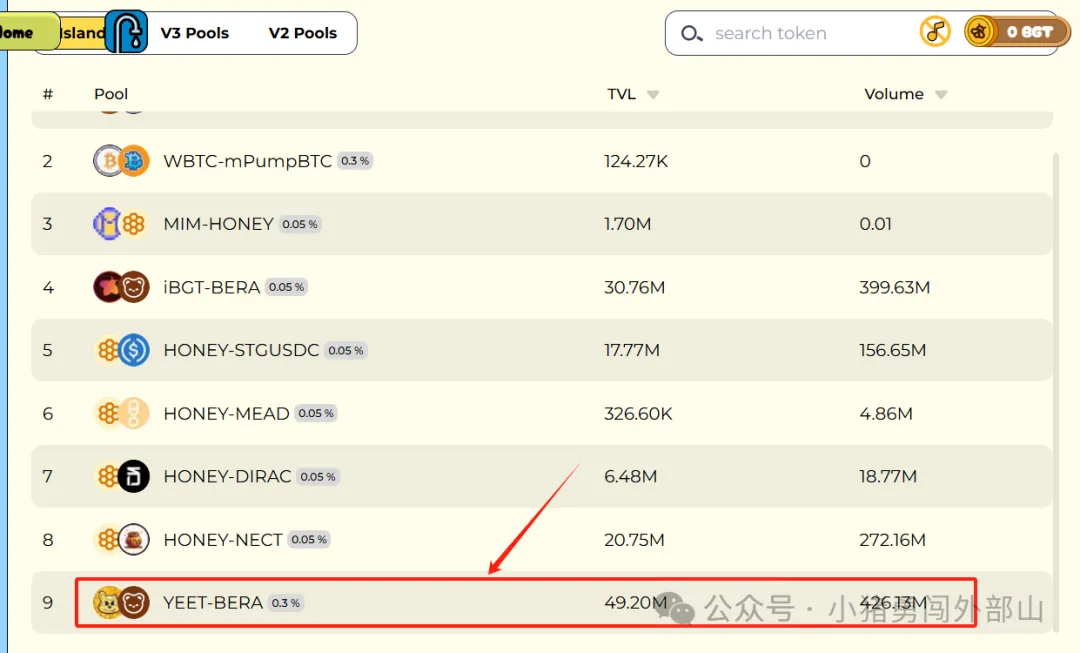Image resolution: width=1080 pixels, height=653 pixels.
Task: Sort pools by Volume using its arrow
Action: (941, 94)
